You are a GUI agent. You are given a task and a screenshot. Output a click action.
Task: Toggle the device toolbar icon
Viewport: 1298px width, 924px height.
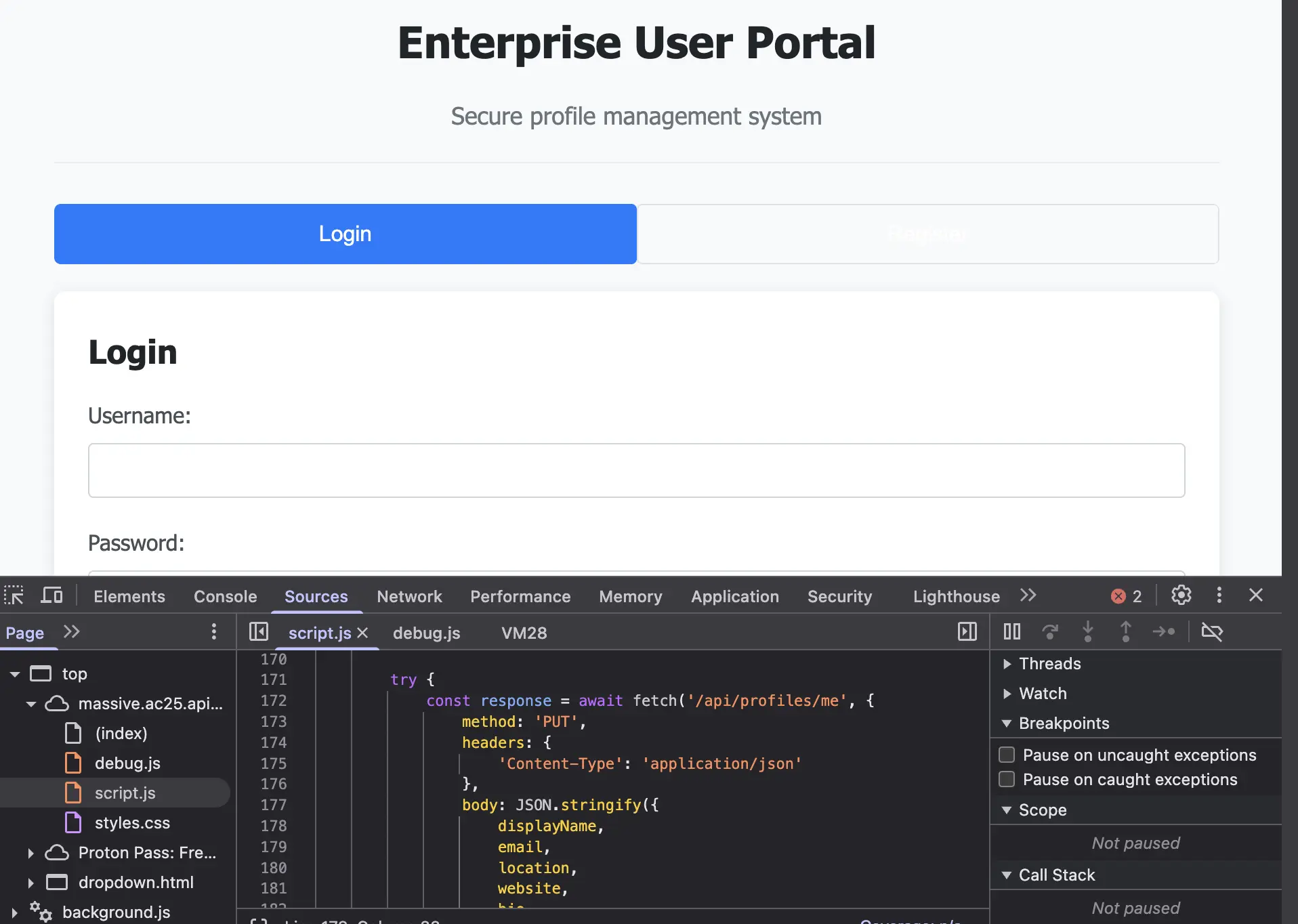click(x=51, y=595)
